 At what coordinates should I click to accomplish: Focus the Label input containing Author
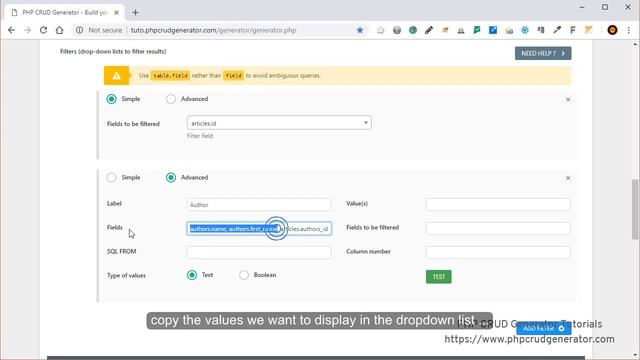click(x=259, y=204)
